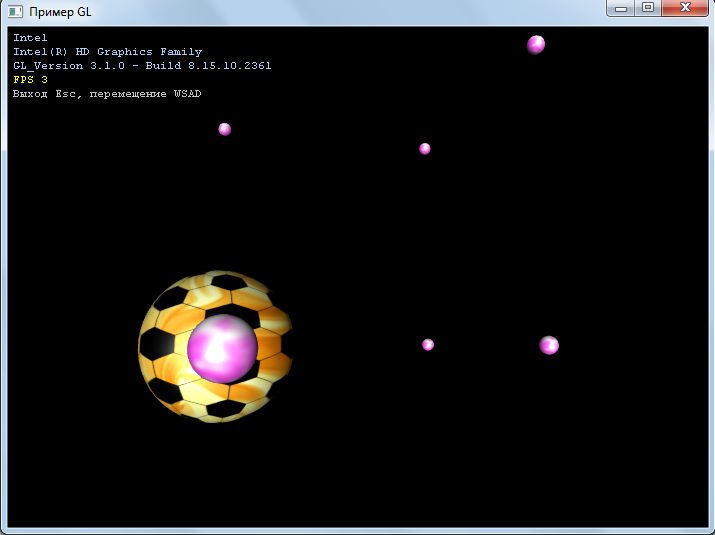Minimize the Пример GL window
The height and width of the screenshot is (535, 715).
622,8
